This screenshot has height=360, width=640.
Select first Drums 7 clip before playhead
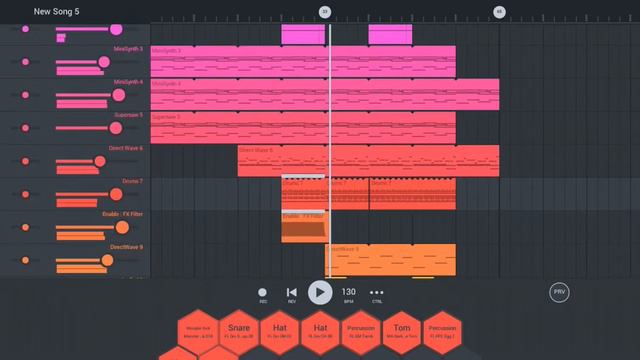click(x=304, y=194)
